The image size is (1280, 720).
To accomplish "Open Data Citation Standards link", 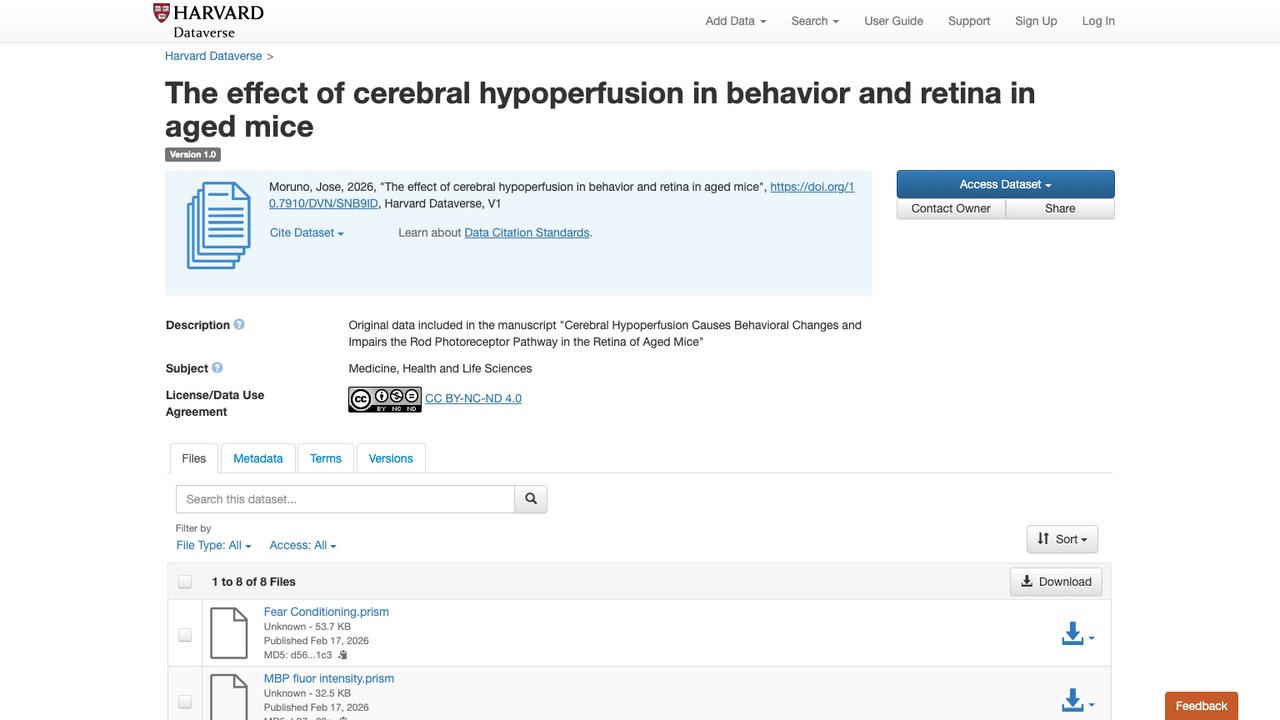I will 527,233.
